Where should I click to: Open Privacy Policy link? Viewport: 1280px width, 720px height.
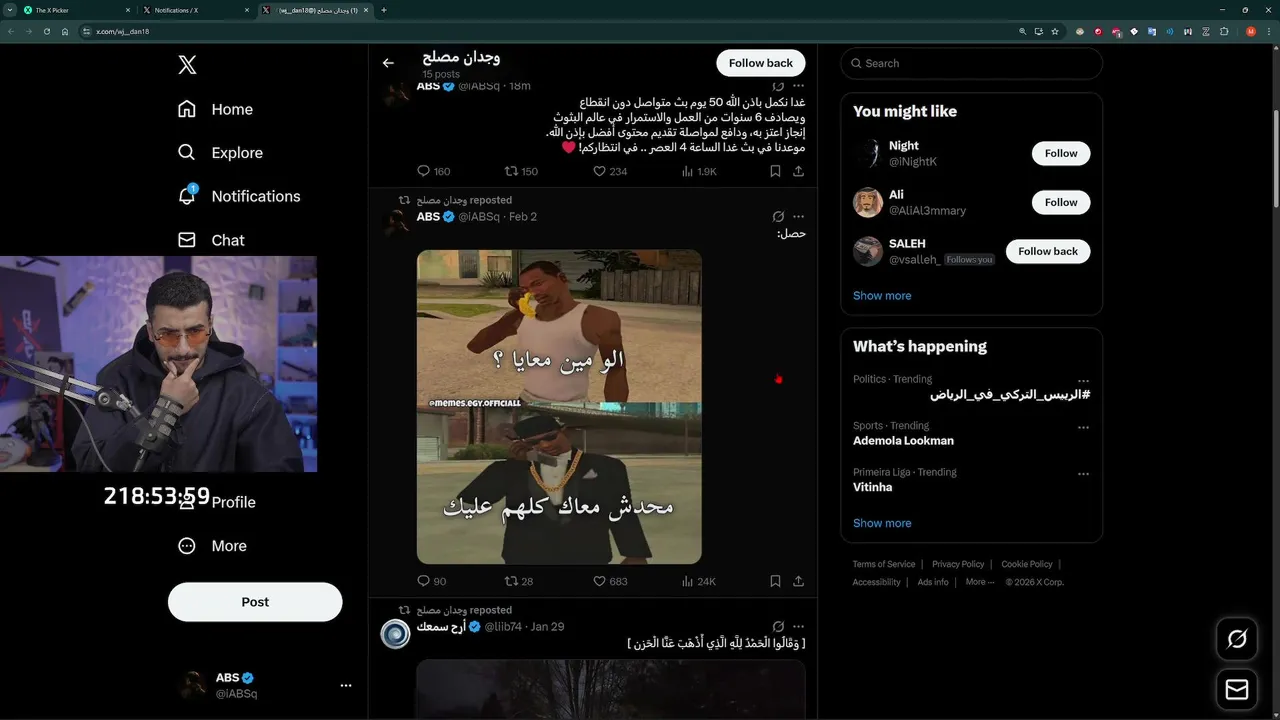(x=958, y=564)
